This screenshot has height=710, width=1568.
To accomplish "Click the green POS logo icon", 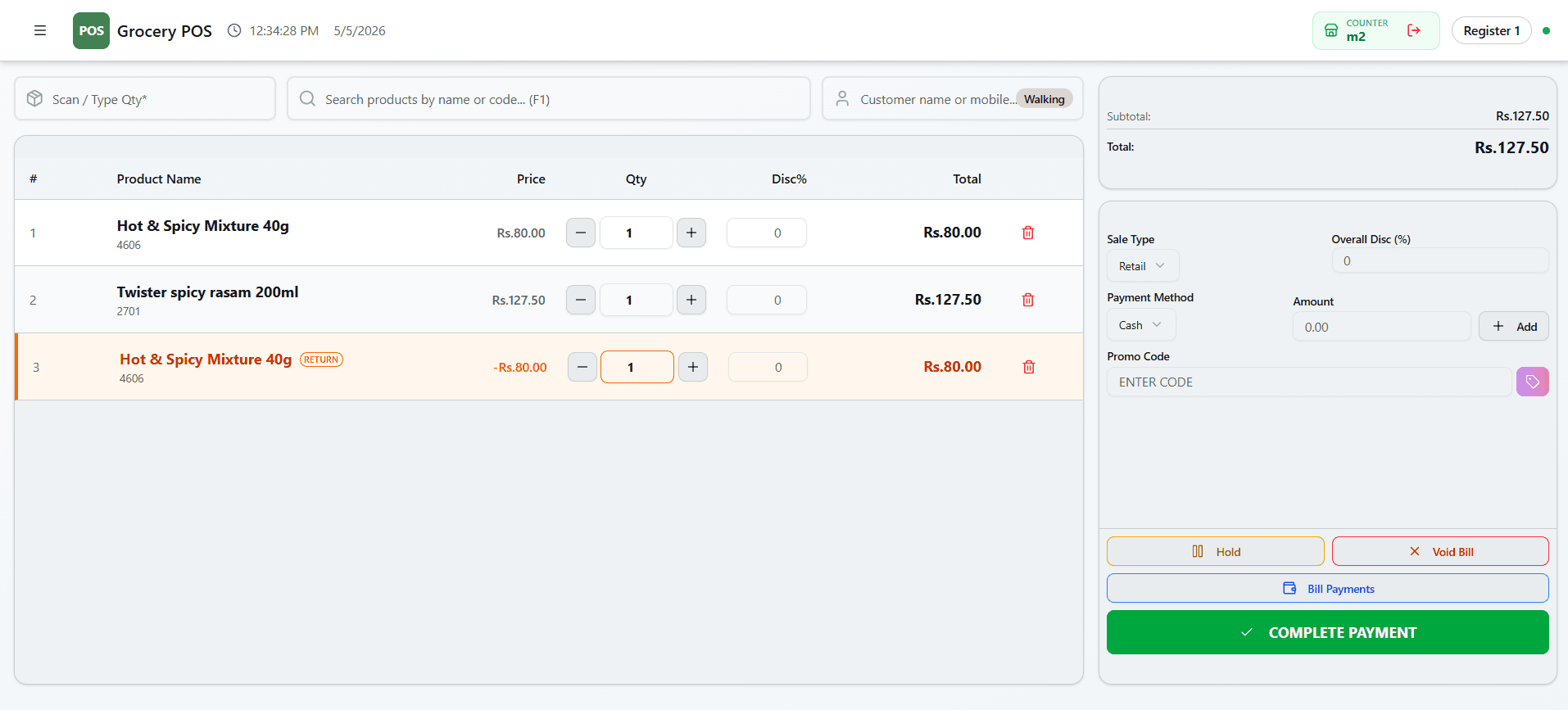I will pos(91,30).
